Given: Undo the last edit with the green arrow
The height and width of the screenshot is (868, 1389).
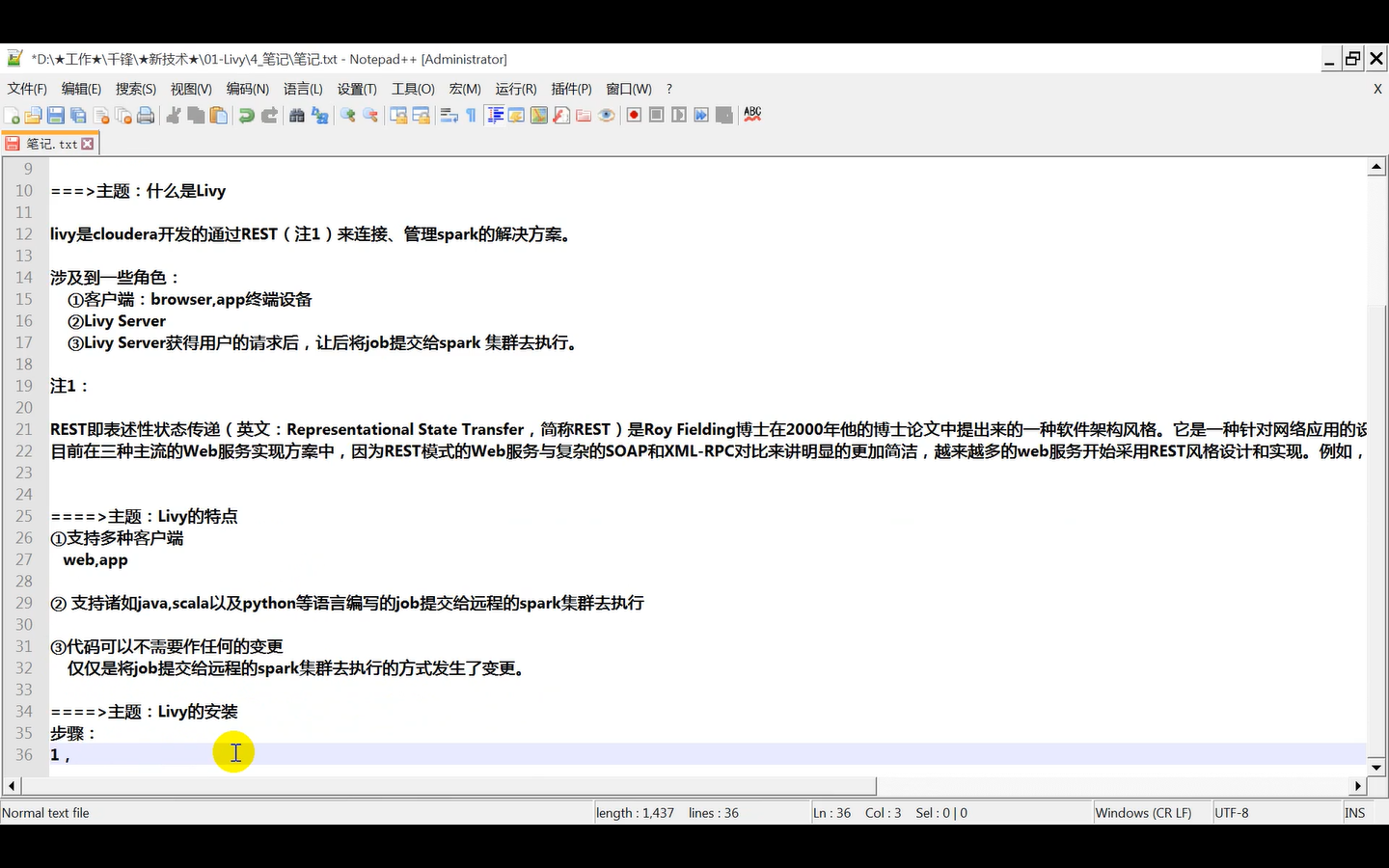Looking at the screenshot, I should [247, 115].
